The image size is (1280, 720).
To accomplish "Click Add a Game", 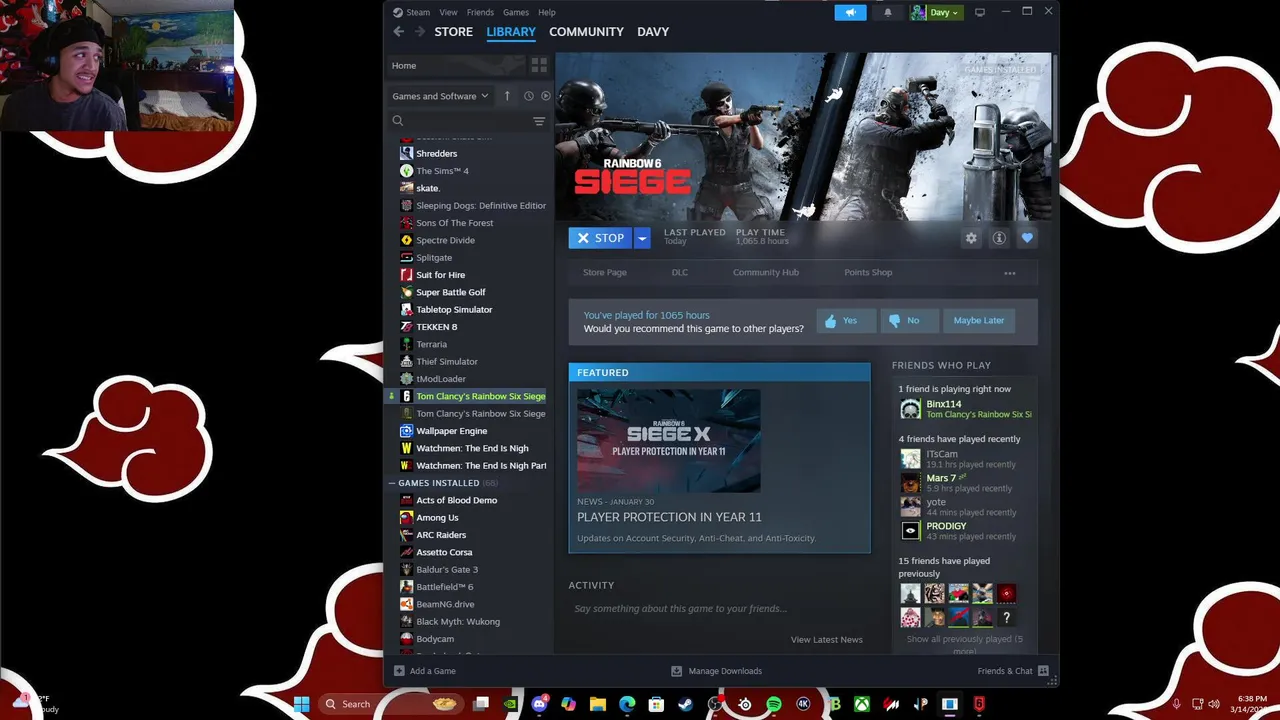I will (x=425, y=671).
